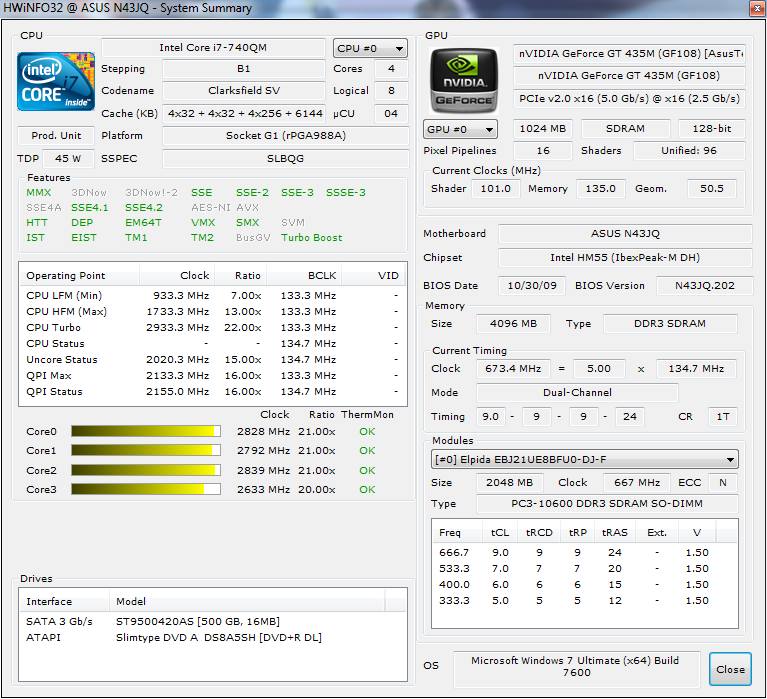
Task: Select the QPI Status row
Action: (x=213, y=391)
